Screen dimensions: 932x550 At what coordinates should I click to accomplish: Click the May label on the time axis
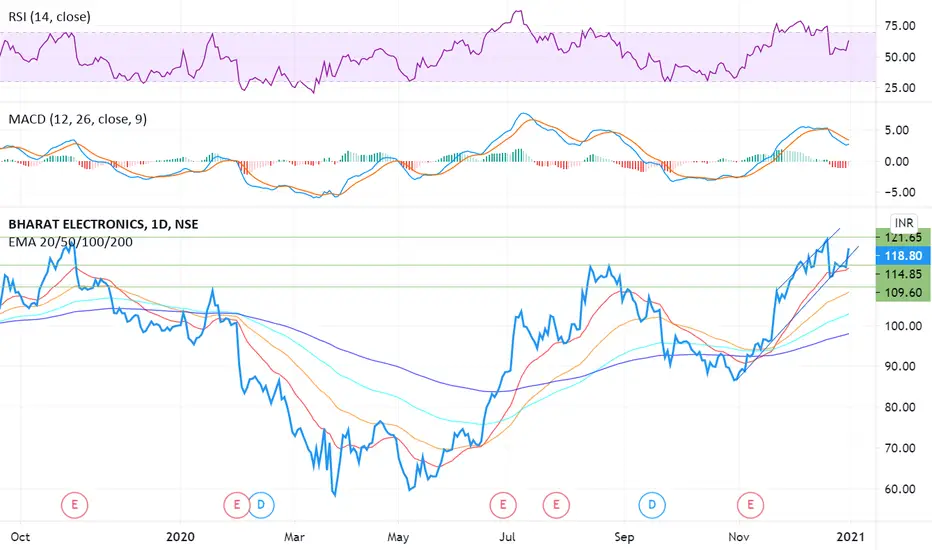[398, 537]
